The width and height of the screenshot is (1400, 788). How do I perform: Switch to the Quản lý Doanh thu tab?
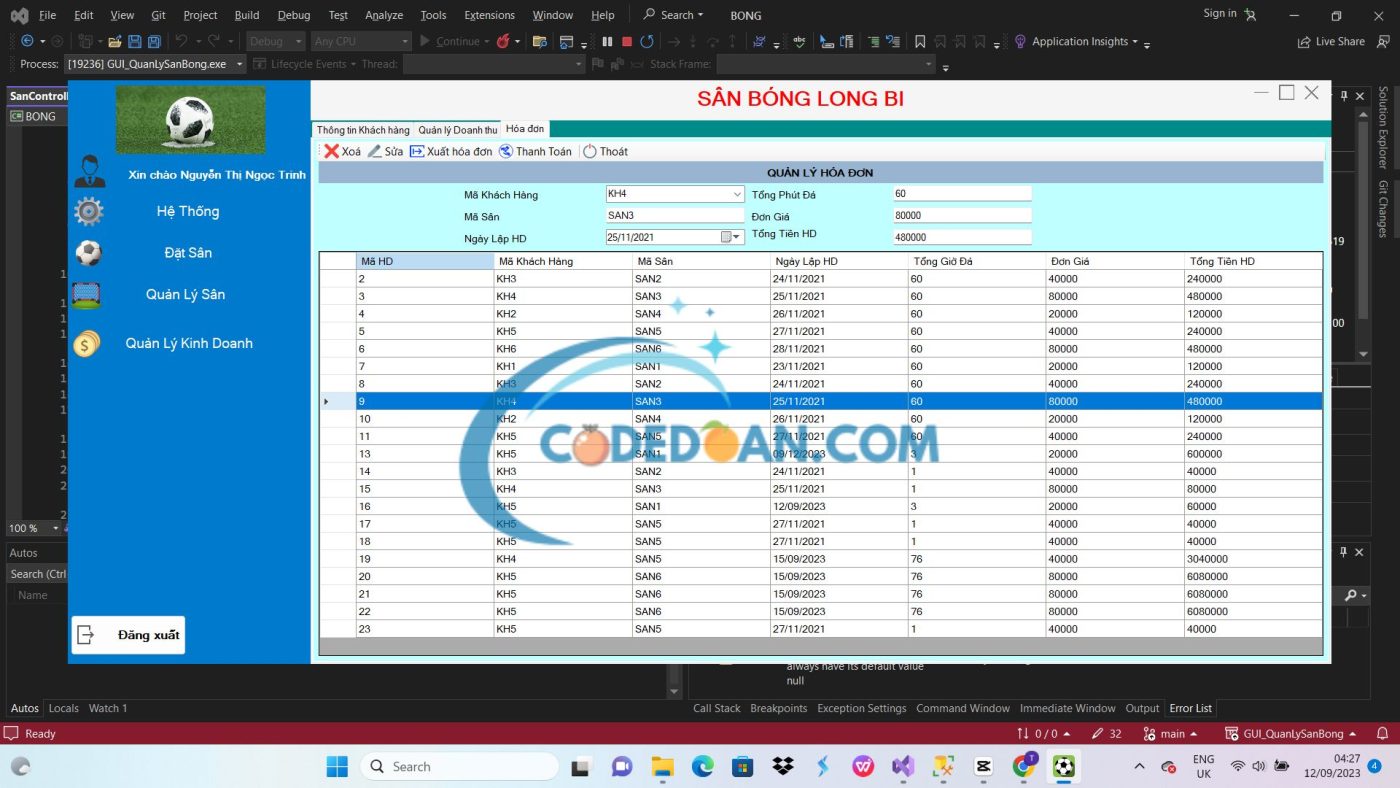(457, 130)
